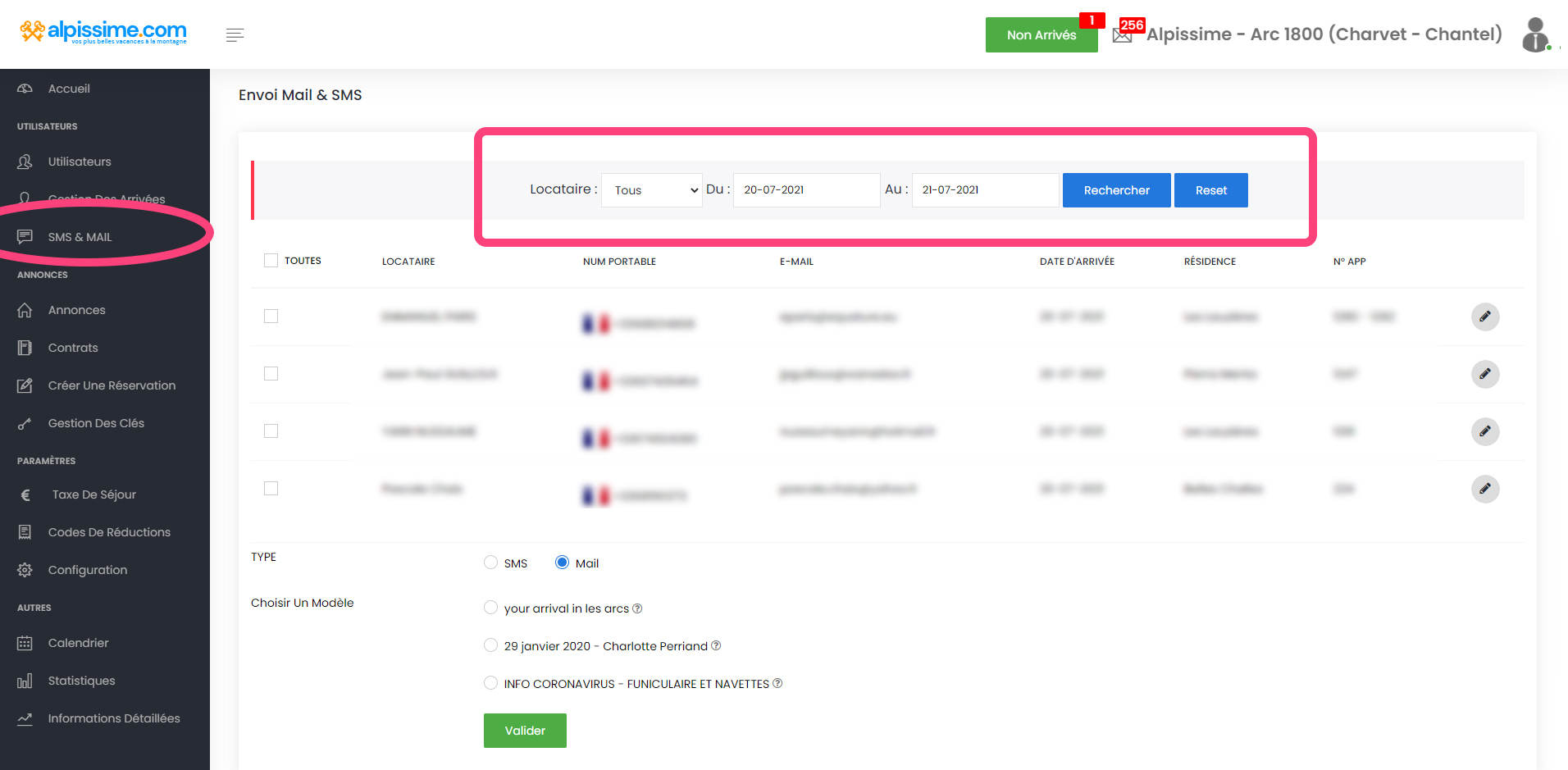
Task: Open the mail envelope notification icon
Action: 1122,35
